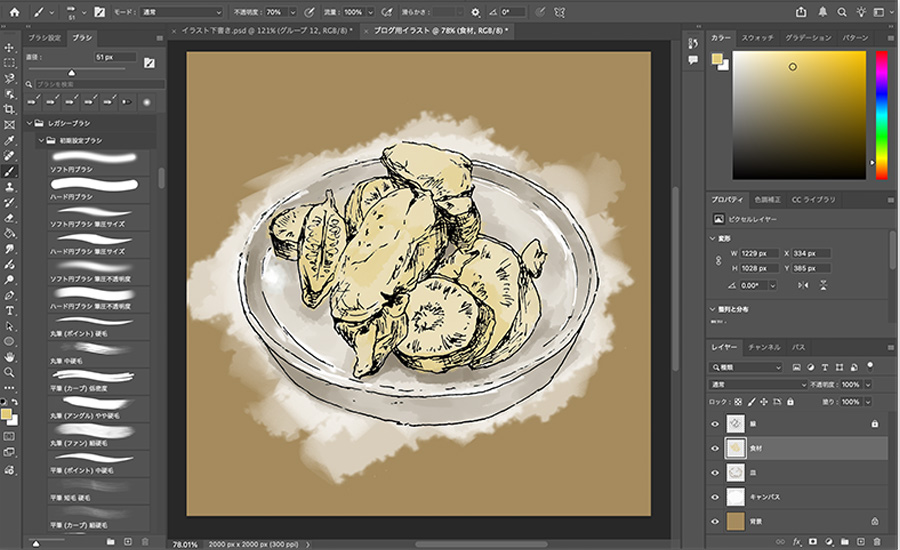Screen dimensions: 900x550
Task: Select the Eyedropper tool
Action: coord(10,141)
